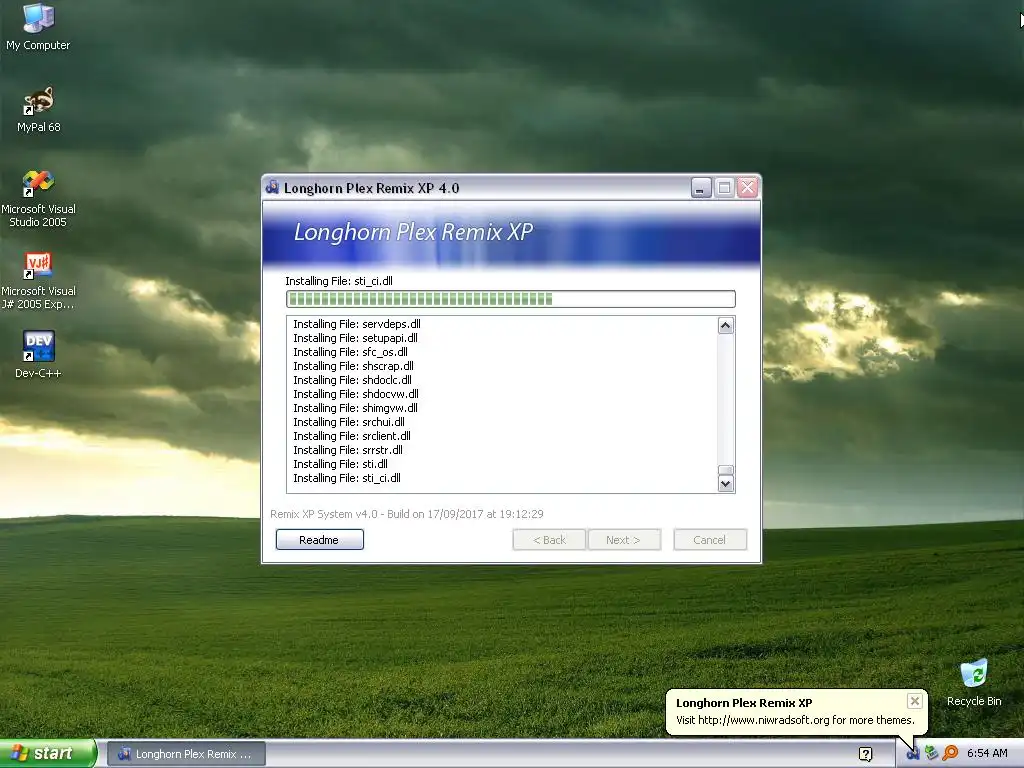Select log line 'Installing File: srchui.dll'
Viewport: 1024px width, 768px height.
pos(349,422)
